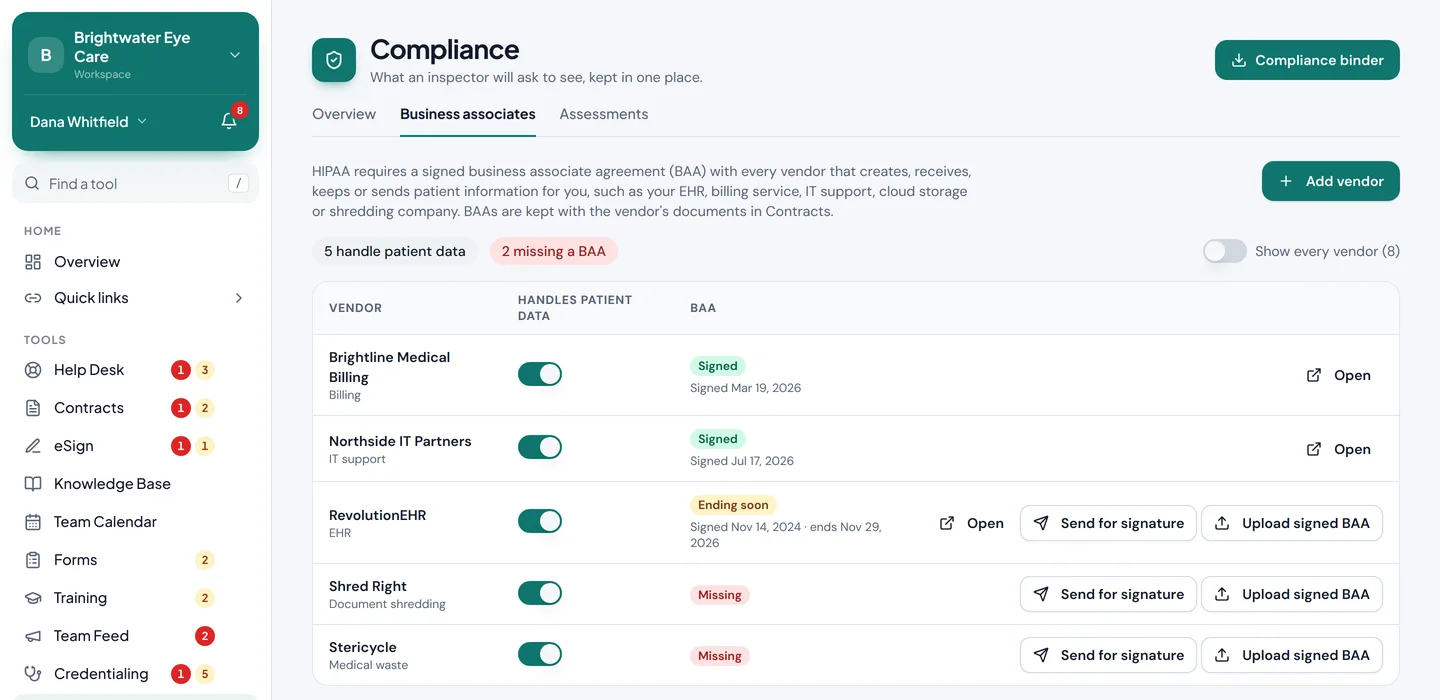This screenshot has height=700, width=1440.
Task: Click the Credentialing stethoscope icon
Action: (x=33, y=674)
